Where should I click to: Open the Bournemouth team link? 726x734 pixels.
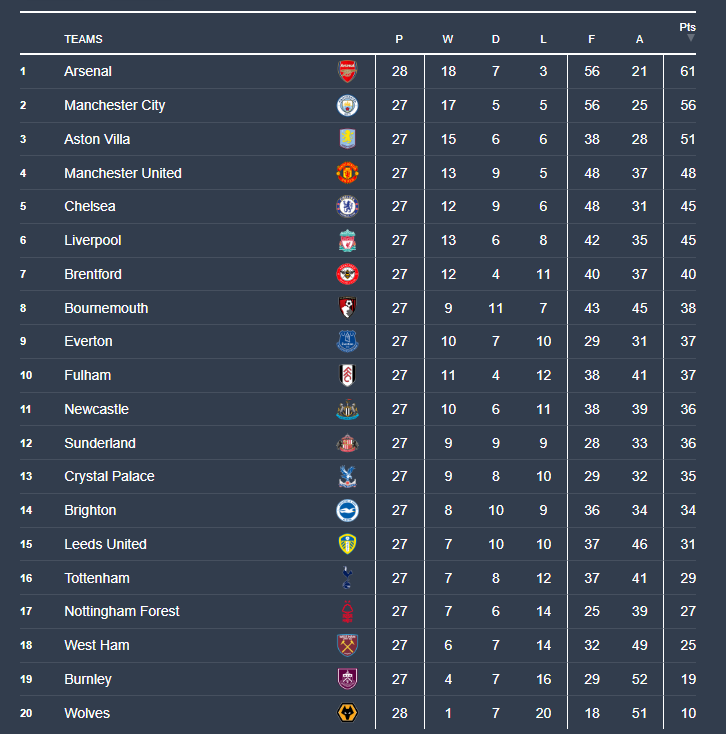[106, 308]
